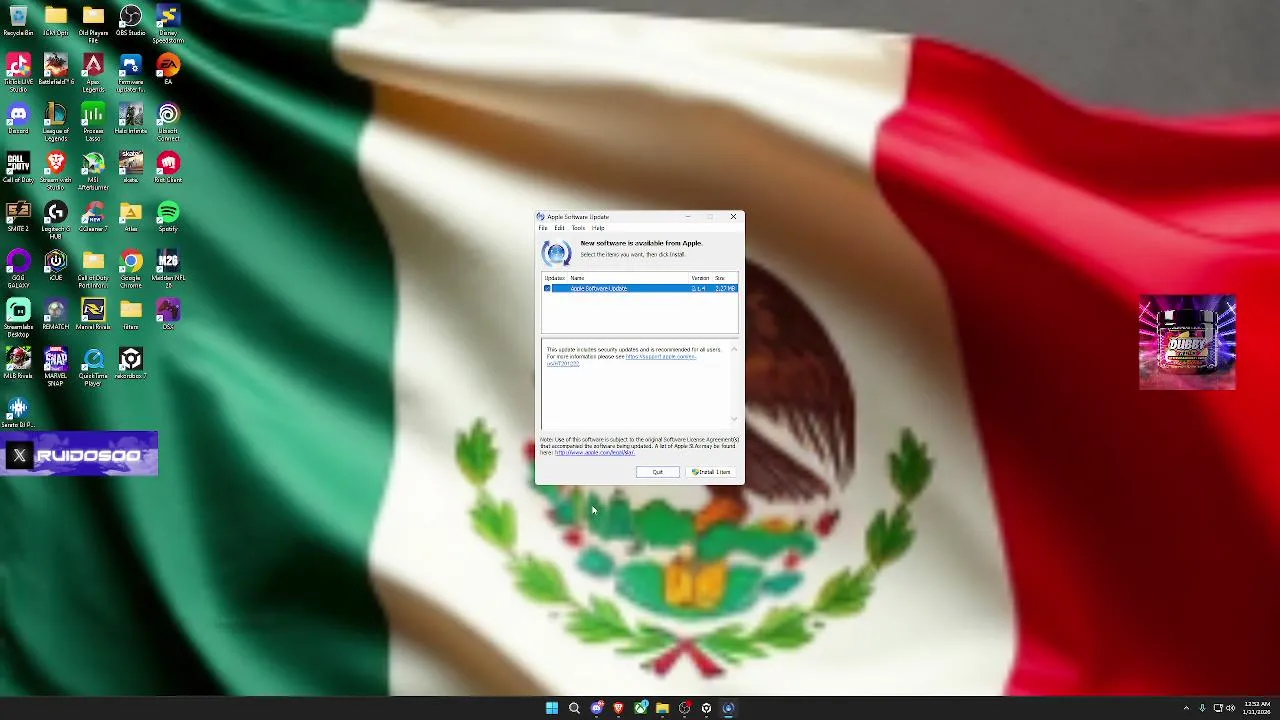Screen dimensions: 1280x720
Task: Open Brave browser from the taskbar
Action: tap(618, 708)
